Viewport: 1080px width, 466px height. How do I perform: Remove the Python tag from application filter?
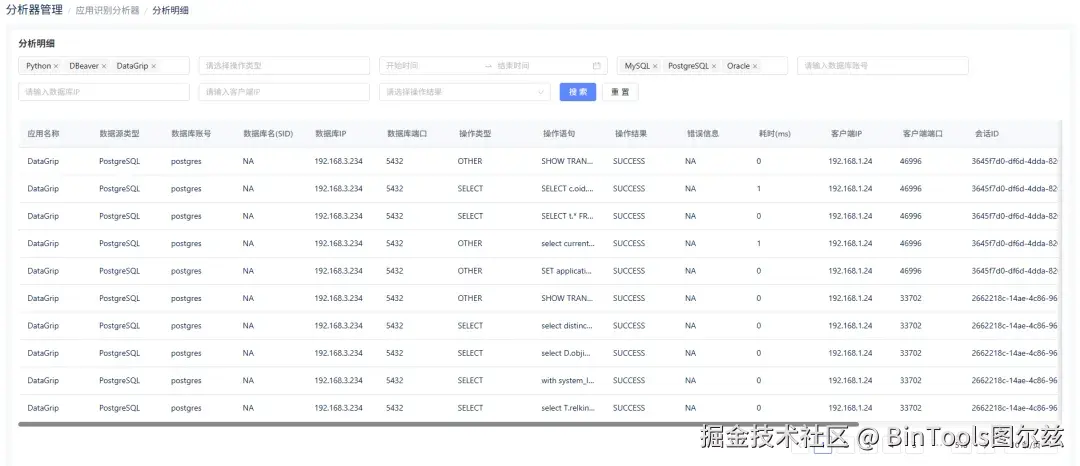coord(56,66)
